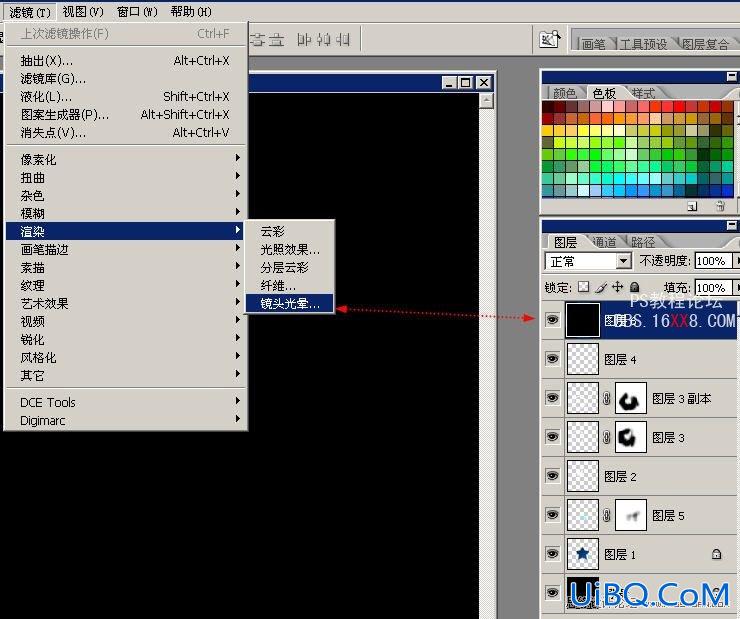Expand Stylize (风格化) submenu
This screenshot has width=740, height=619.
click(x=126, y=357)
